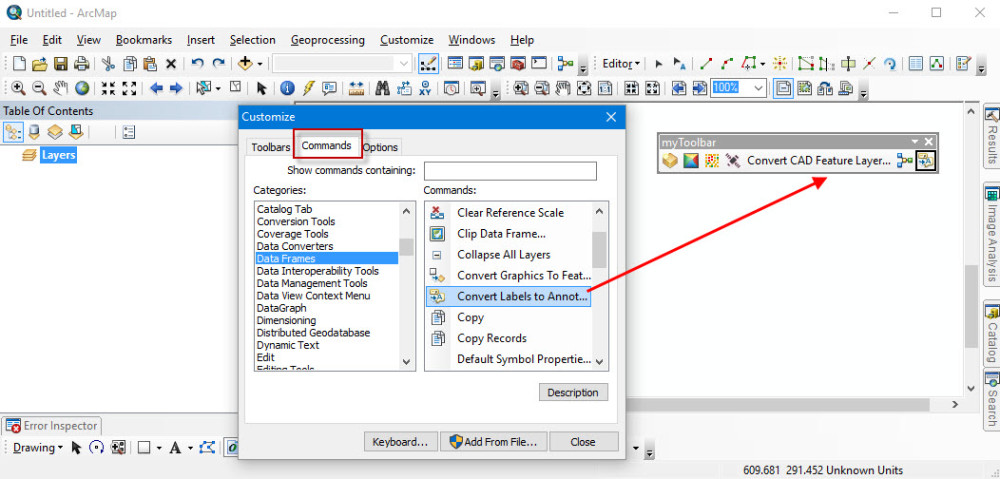Go to next extent arrow
Screen dimensions: 1000x479
pyautogui.click(x=176, y=88)
